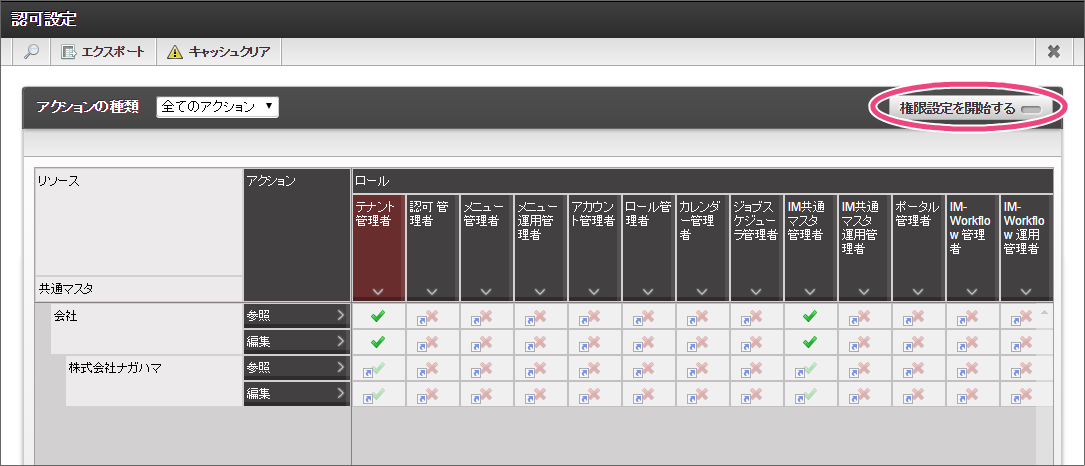The height and width of the screenshot is (466, 1085).
Task: Expand the 認可管理者 role column chevron
Action: coord(432,291)
